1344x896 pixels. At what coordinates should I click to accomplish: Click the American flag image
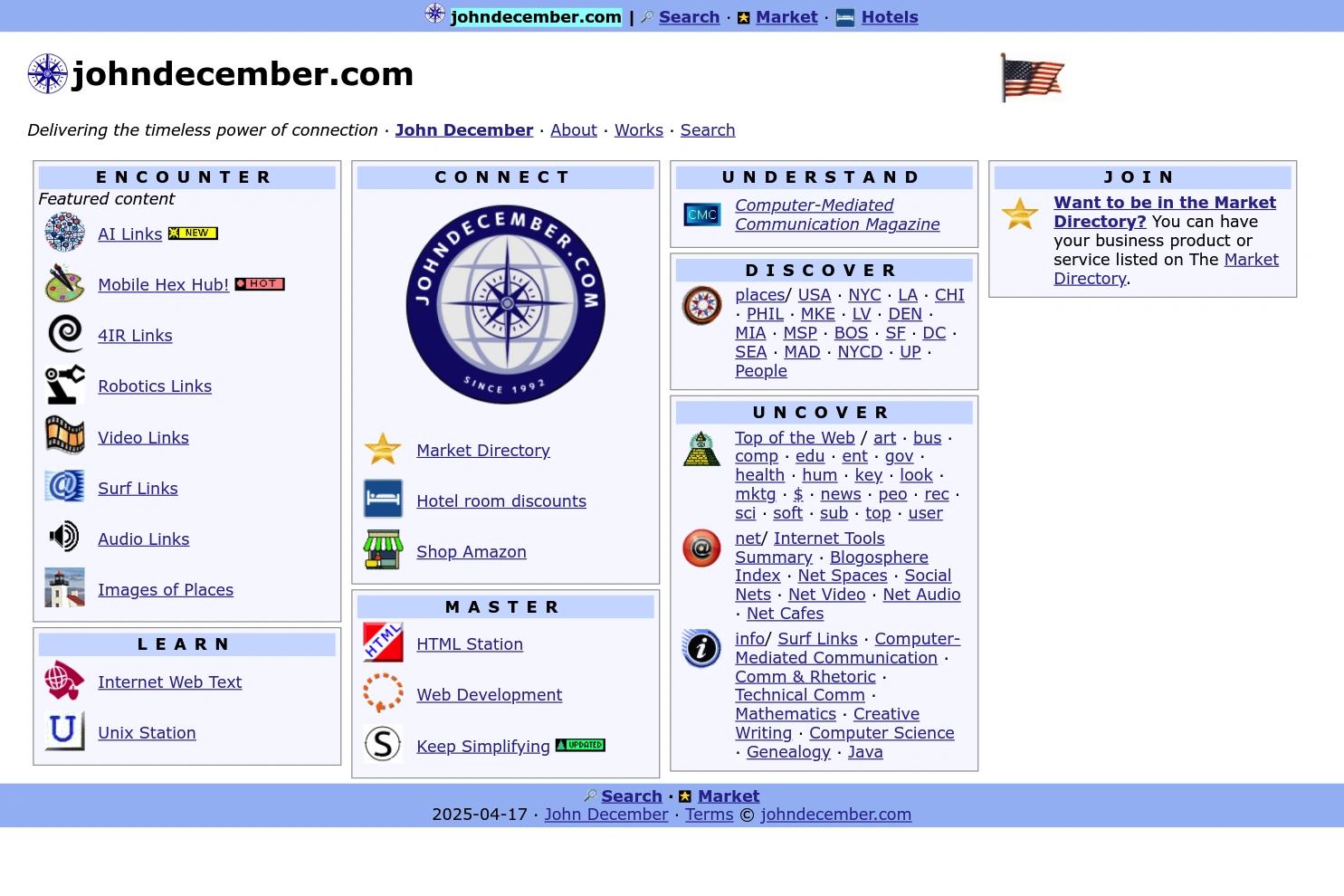[1032, 76]
